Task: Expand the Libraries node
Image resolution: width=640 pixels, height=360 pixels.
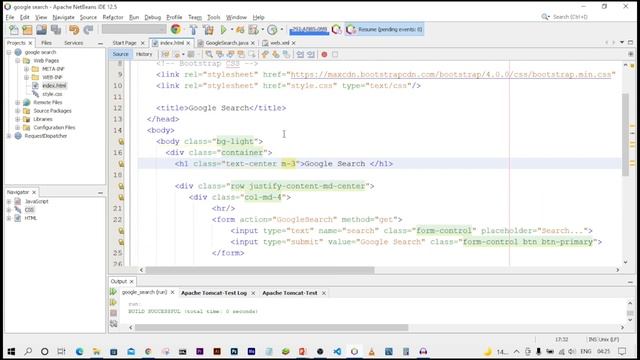Action: pos(18,119)
